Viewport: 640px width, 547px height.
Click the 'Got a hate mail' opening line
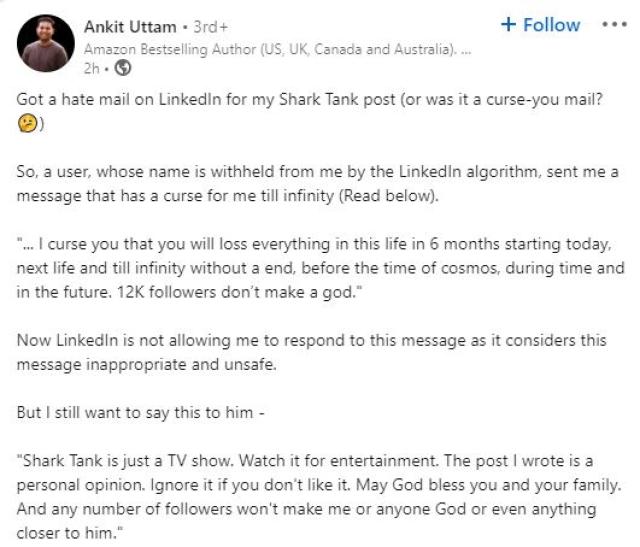200,102
